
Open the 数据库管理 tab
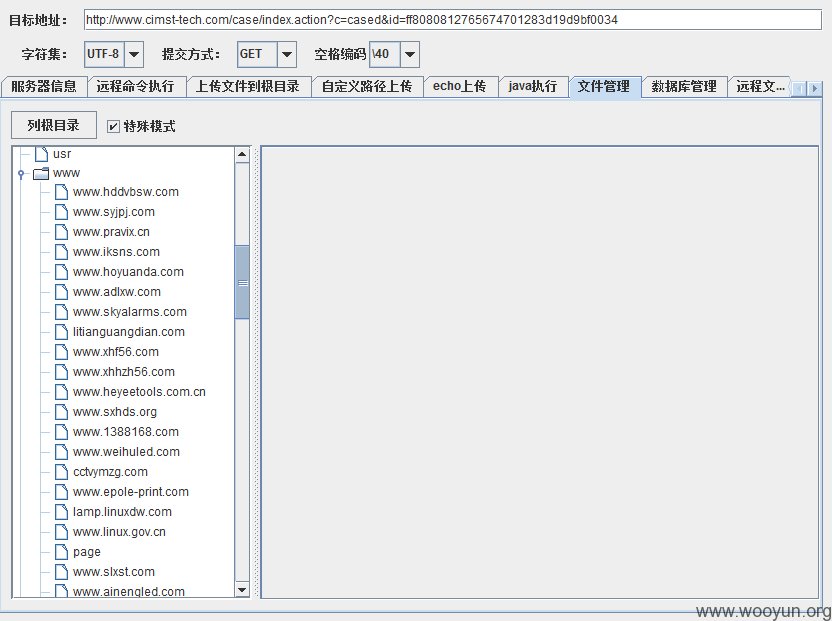pyautogui.click(x=684, y=87)
